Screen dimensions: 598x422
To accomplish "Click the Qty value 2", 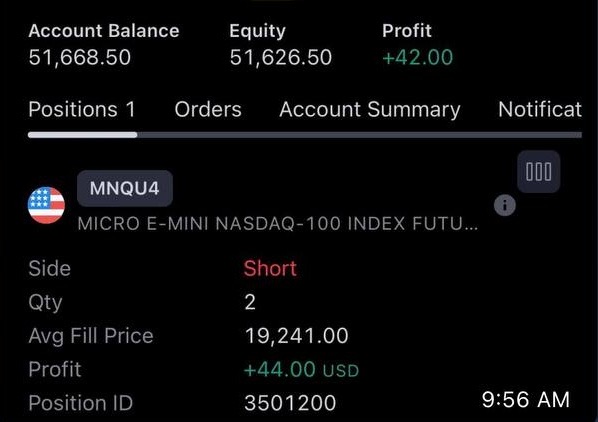I will pos(250,302).
